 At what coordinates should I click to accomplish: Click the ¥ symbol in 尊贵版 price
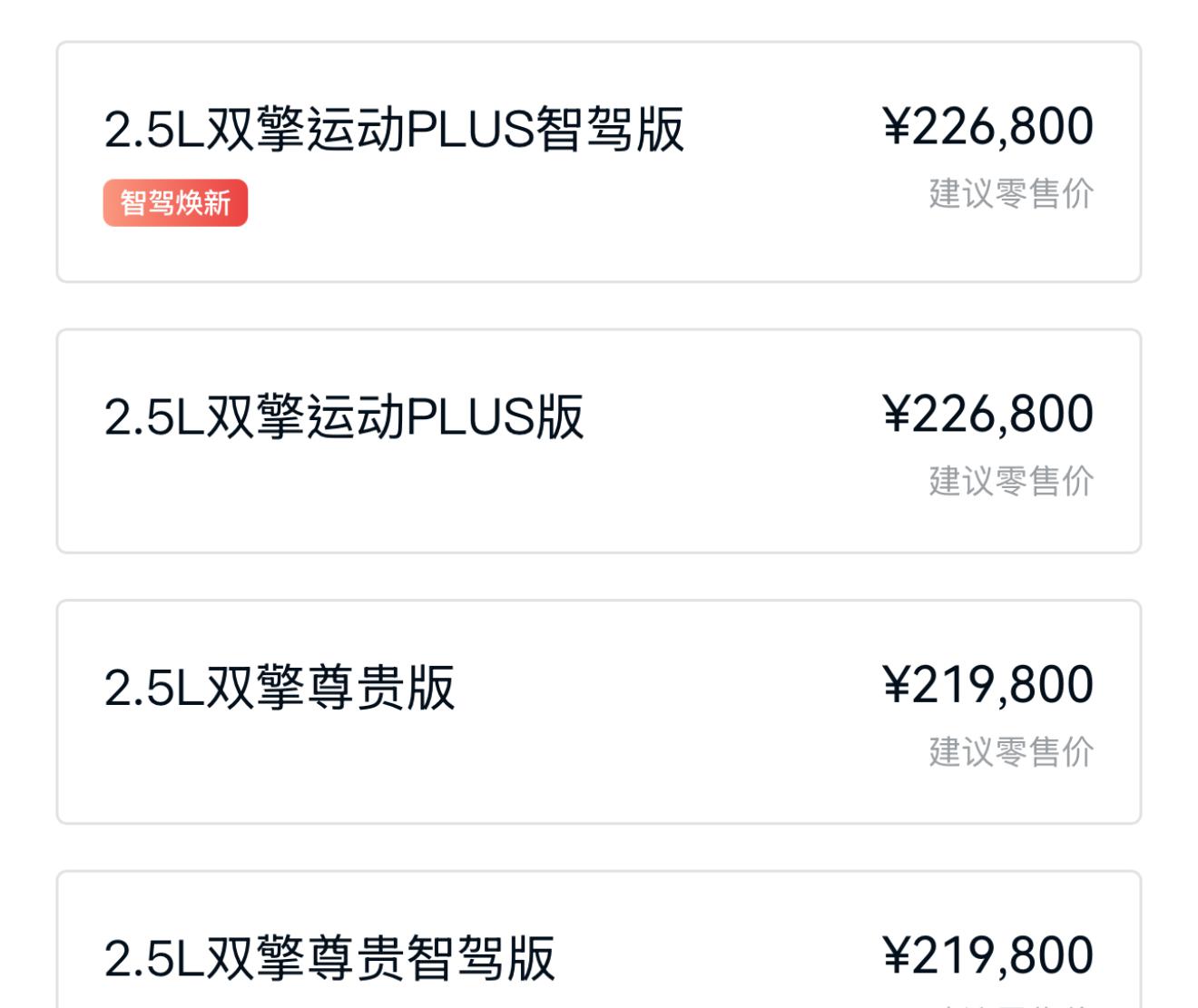pos(896,685)
